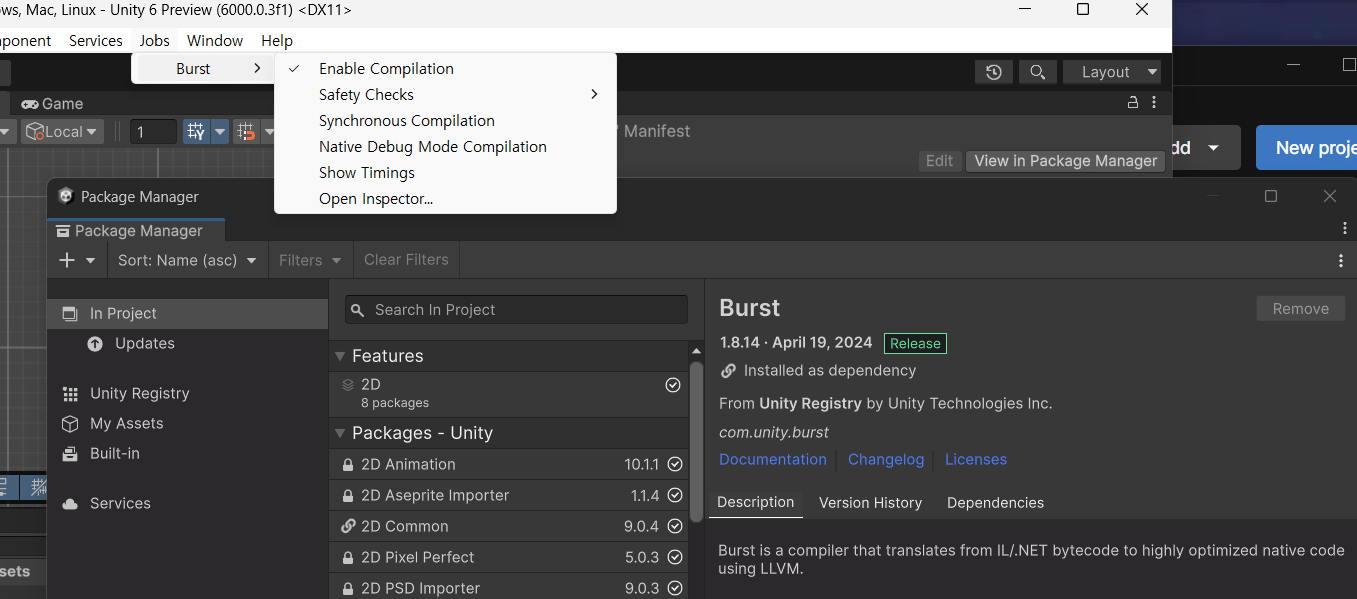This screenshot has width=1357, height=599.
Task: Click the Updates arrow icon in sidebar
Action: (95, 343)
